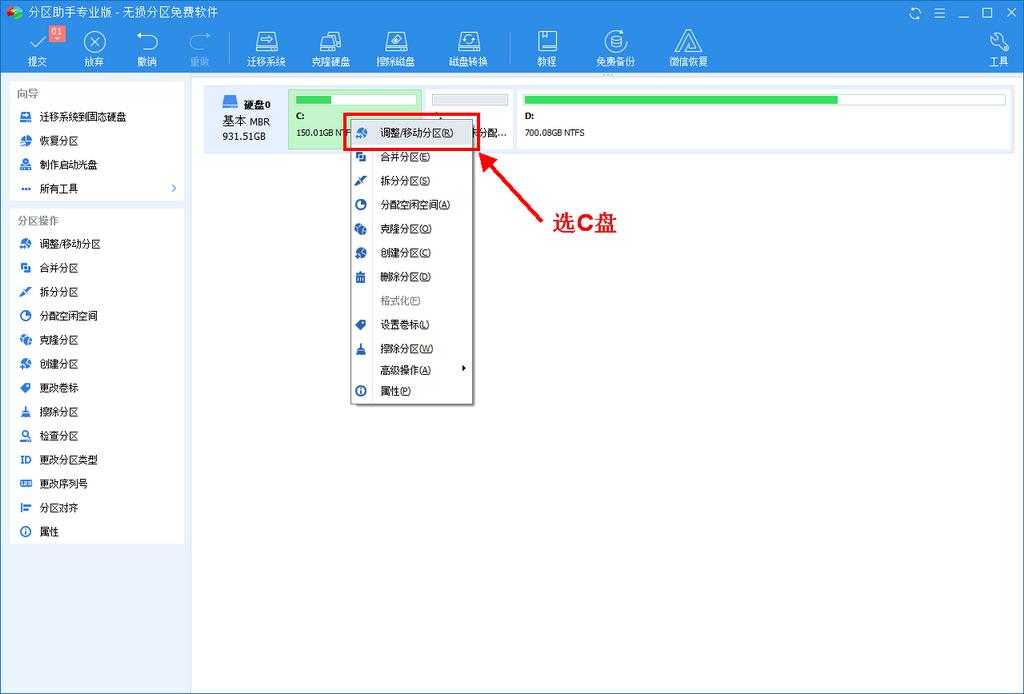The width and height of the screenshot is (1024, 694).
Task: Click 迁移系统到固态硬盘 in the sidebar
Action: point(82,117)
